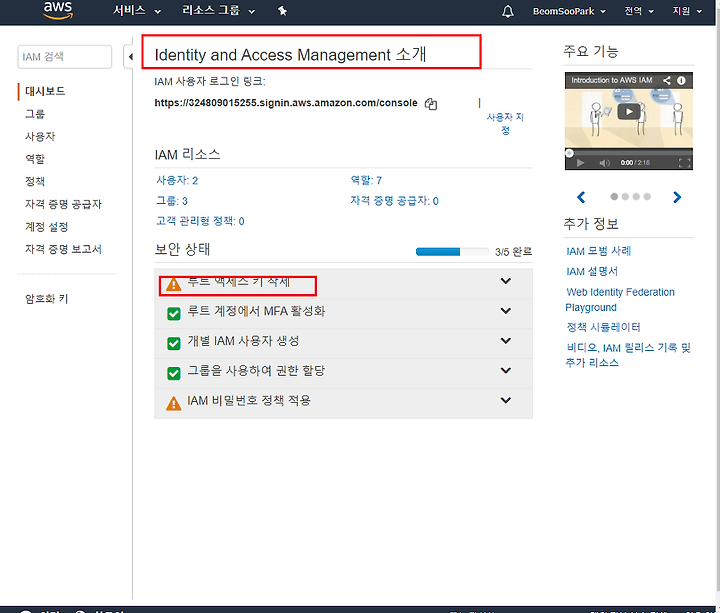Select the third carousel dot
The image size is (720, 613).
pos(636,197)
